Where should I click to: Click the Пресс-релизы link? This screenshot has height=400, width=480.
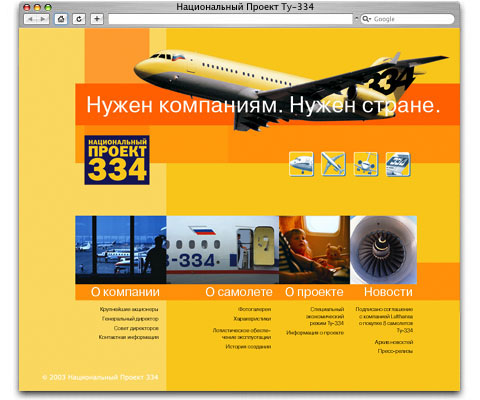click(395, 351)
